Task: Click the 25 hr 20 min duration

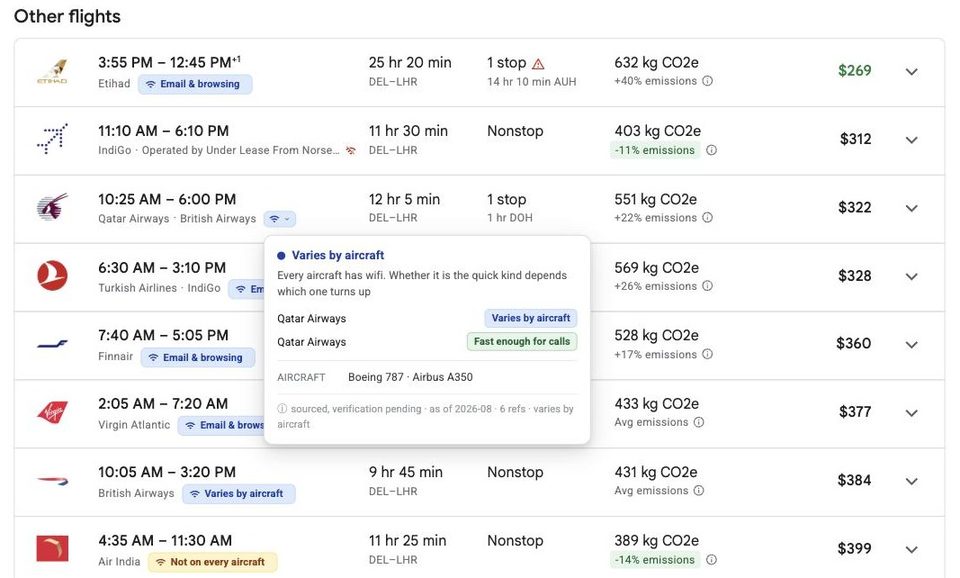Action: pyautogui.click(x=410, y=62)
